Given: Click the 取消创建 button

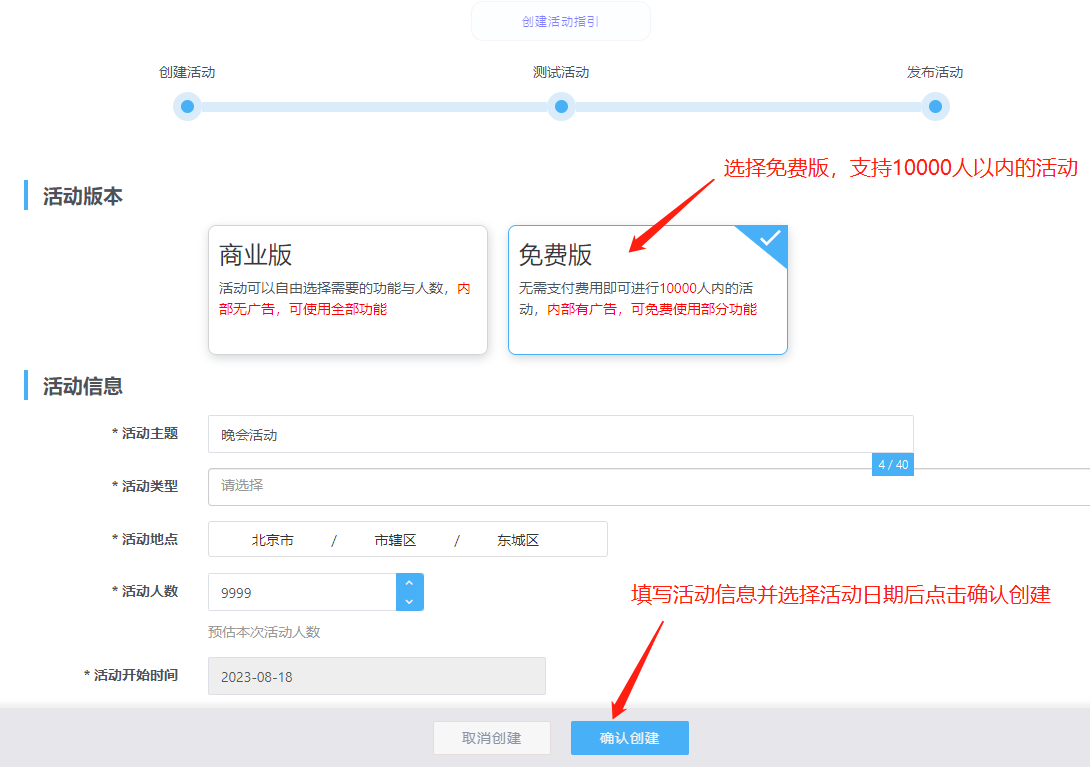Looking at the screenshot, I should pos(492,738).
